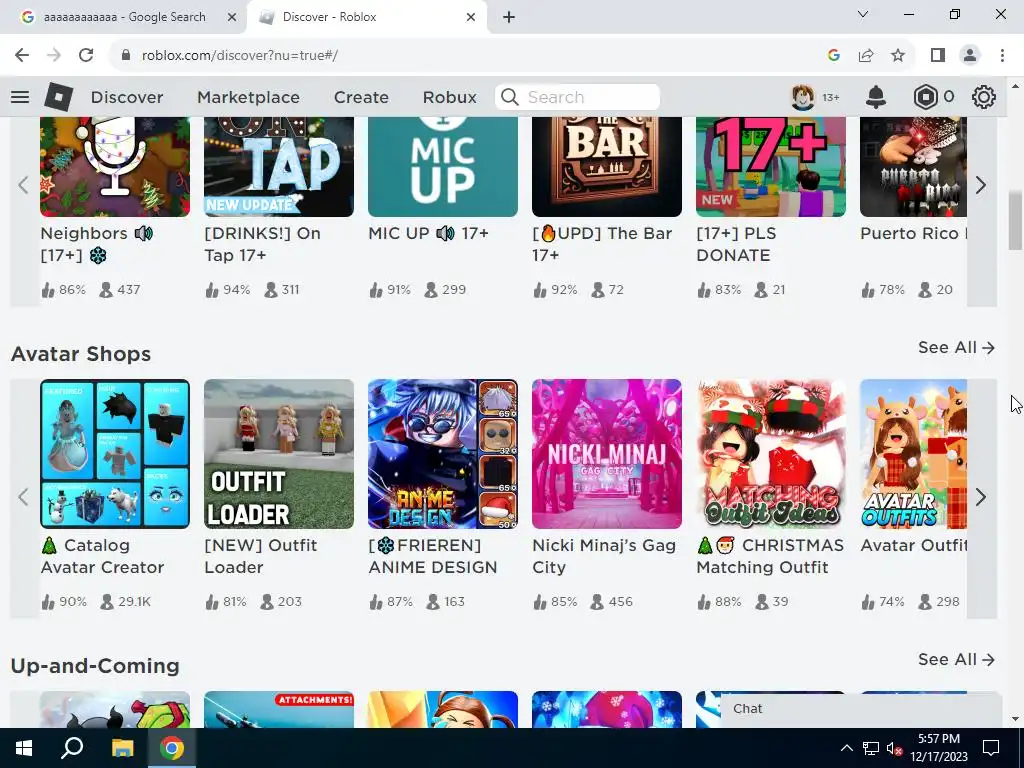Click the Nicki Minaj's Gag City title
The image size is (1024, 768).
[604, 556]
